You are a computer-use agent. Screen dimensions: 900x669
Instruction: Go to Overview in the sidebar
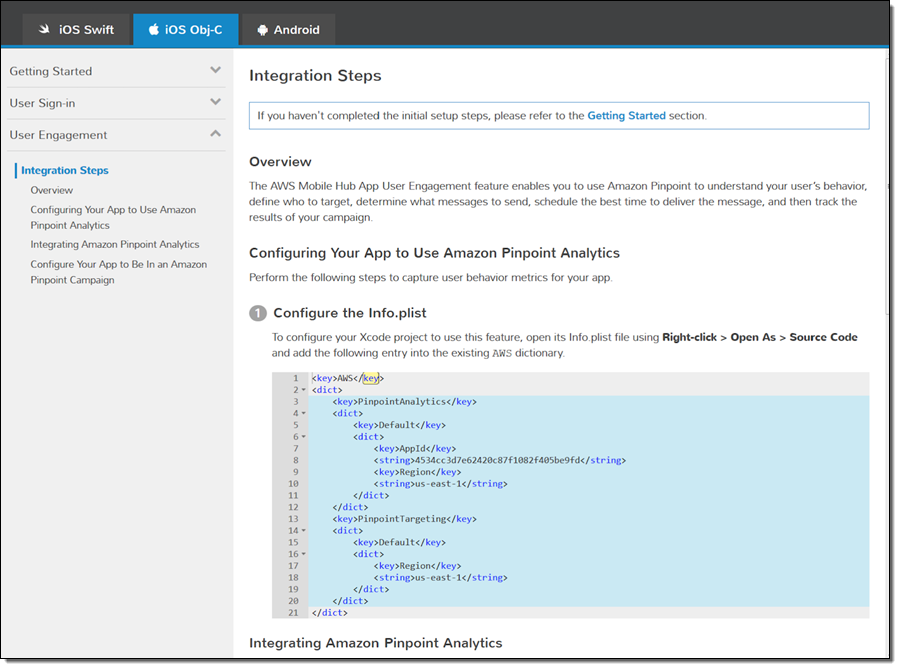pyautogui.click(x=51, y=190)
